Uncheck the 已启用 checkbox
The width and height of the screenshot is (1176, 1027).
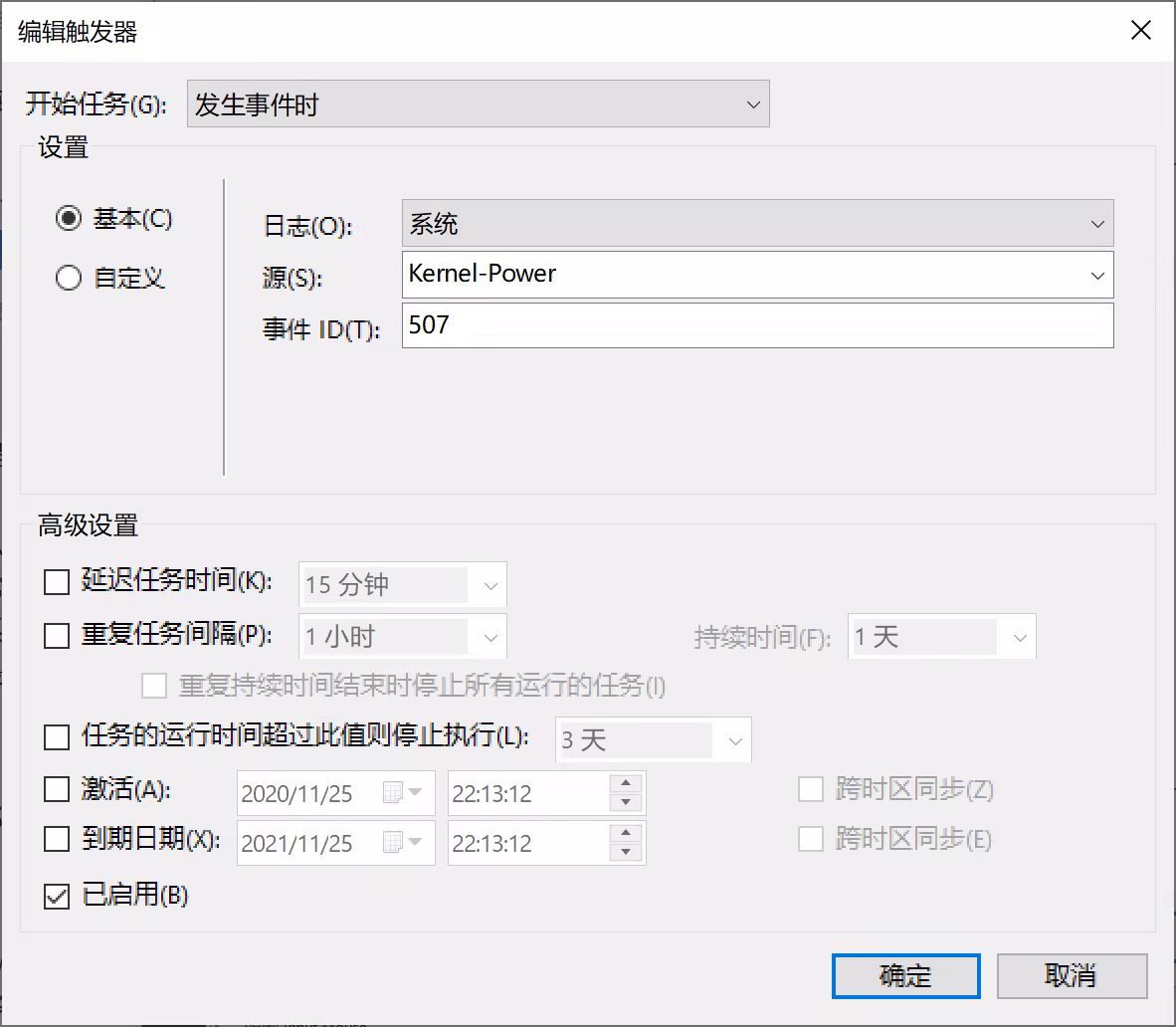(57, 896)
